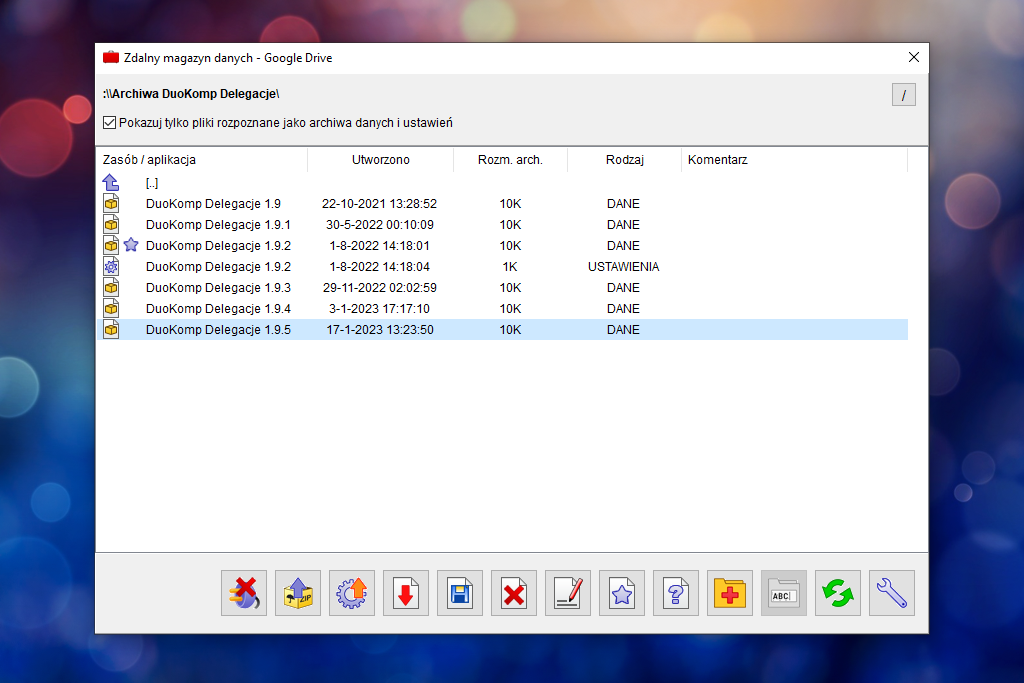Click the rename folder ABC icon
The width and height of the screenshot is (1024, 683).
784,593
